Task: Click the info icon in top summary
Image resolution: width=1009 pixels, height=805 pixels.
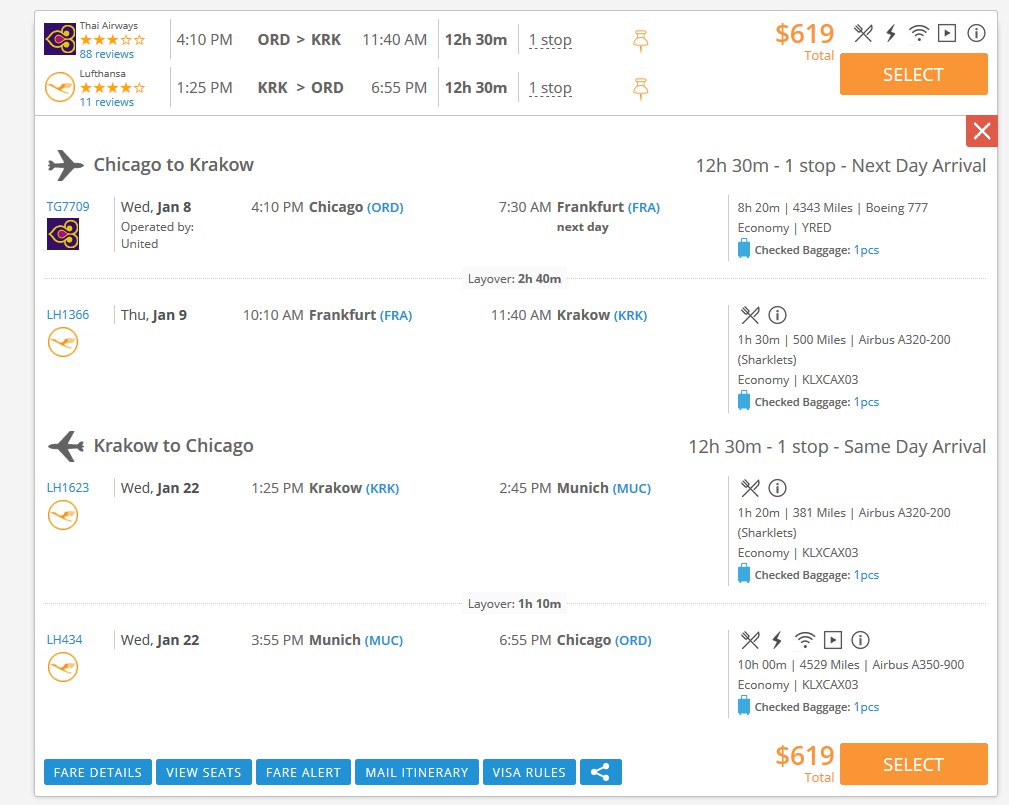Action: 976,33
